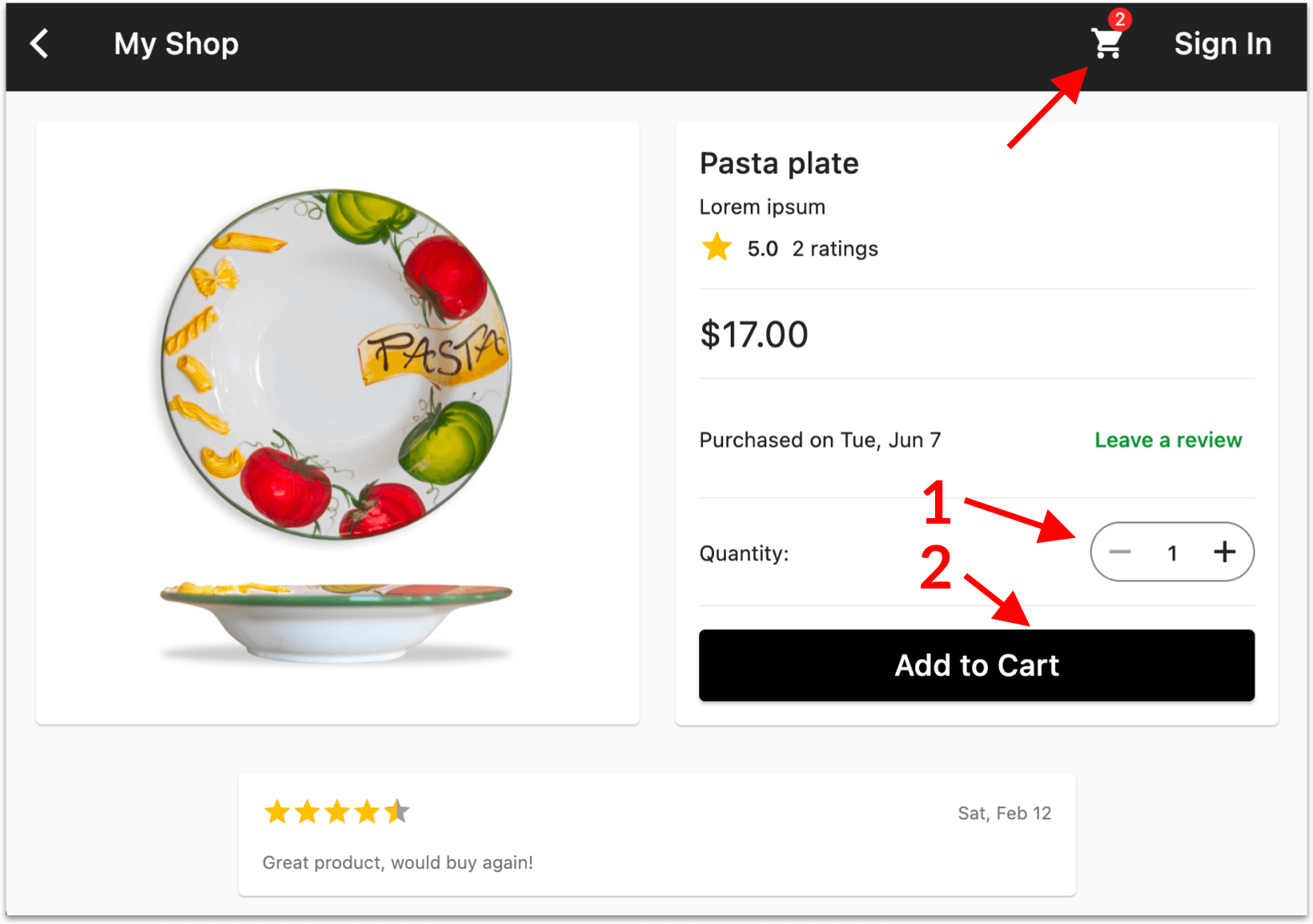Click the yellow rating star beside 5.0
Screen dimensions: 1313x924
coord(717,247)
